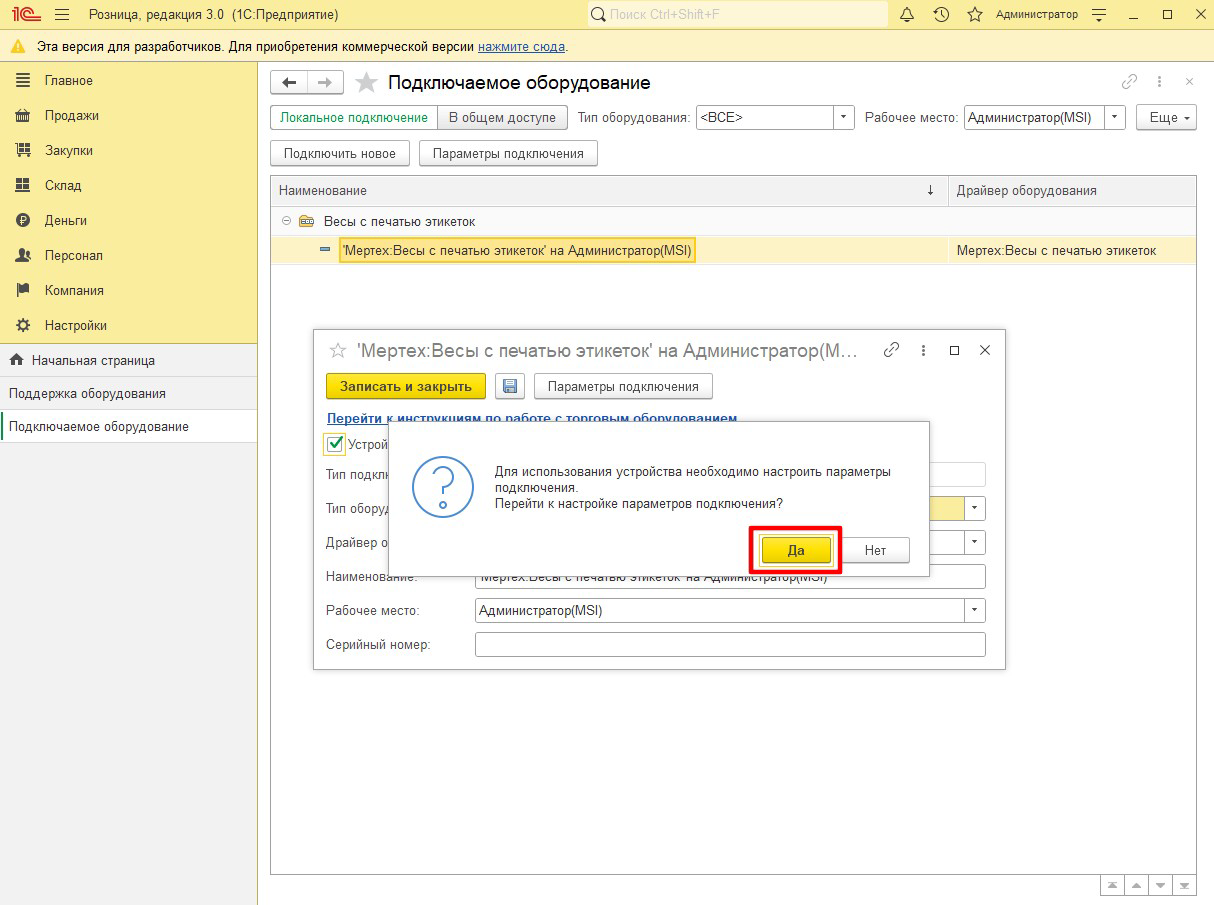
Task: Toggle the device enabled checkbox
Action: pos(336,444)
